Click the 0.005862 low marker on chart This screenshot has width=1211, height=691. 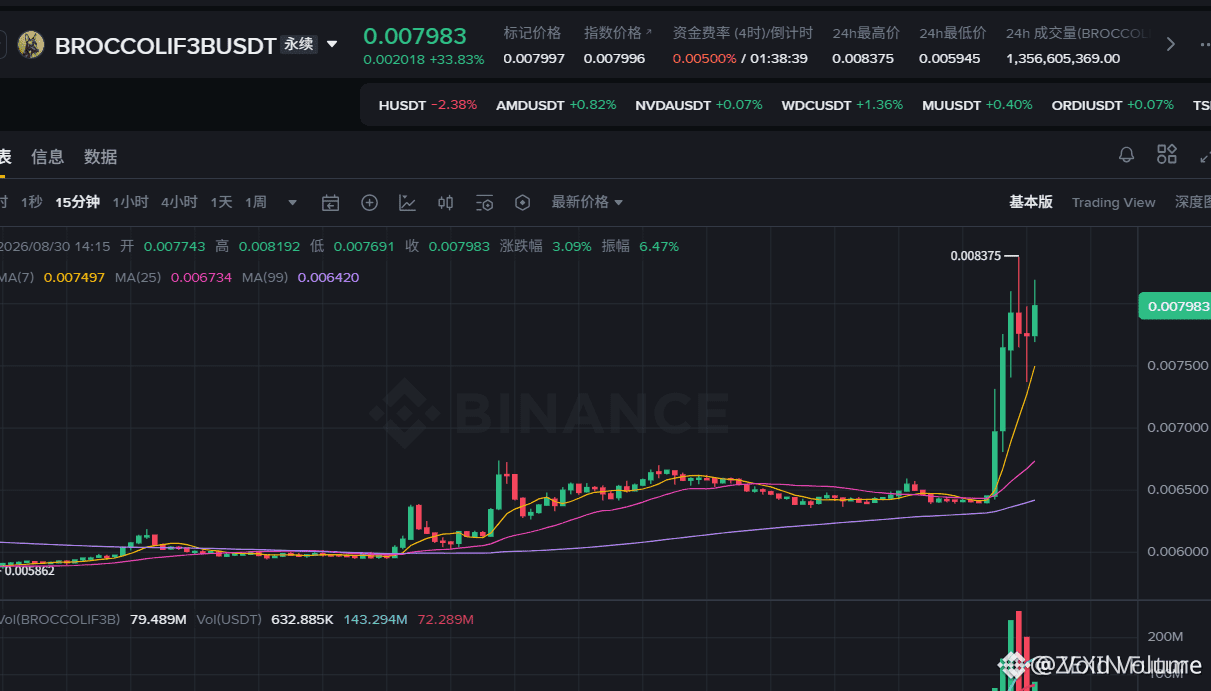(x=30, y=570)
